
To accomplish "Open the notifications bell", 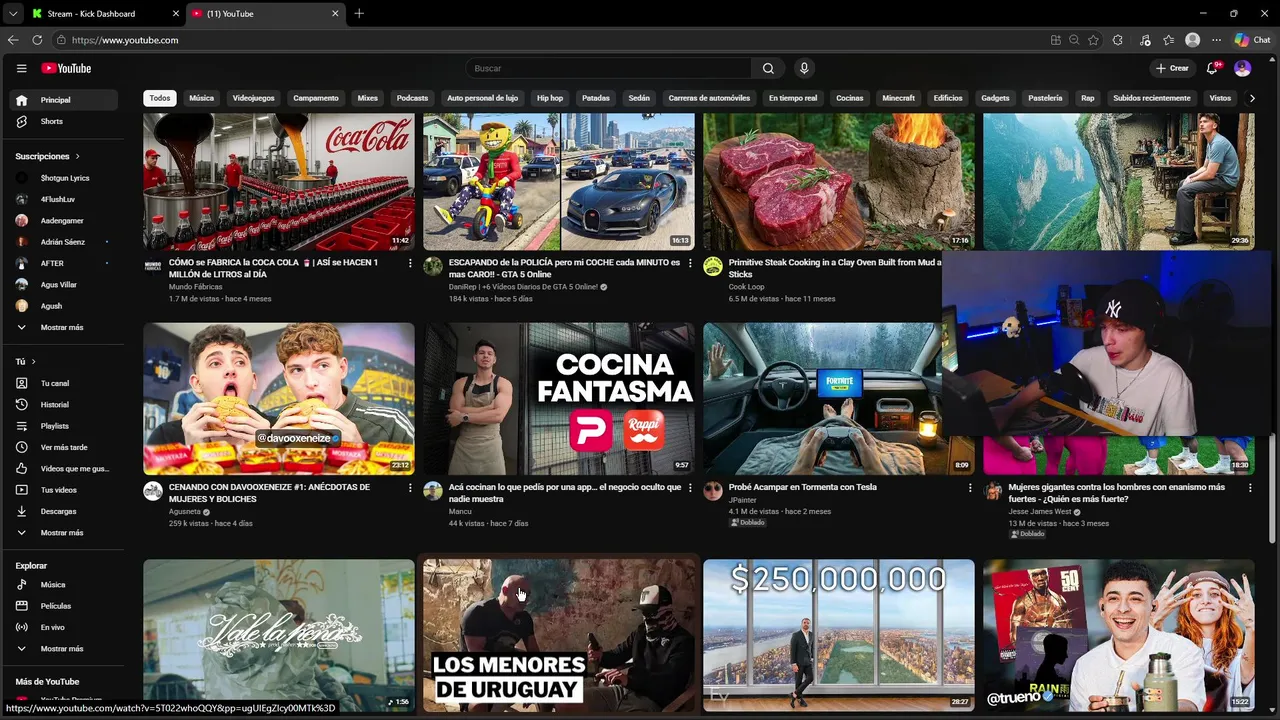I will 1212,68.
